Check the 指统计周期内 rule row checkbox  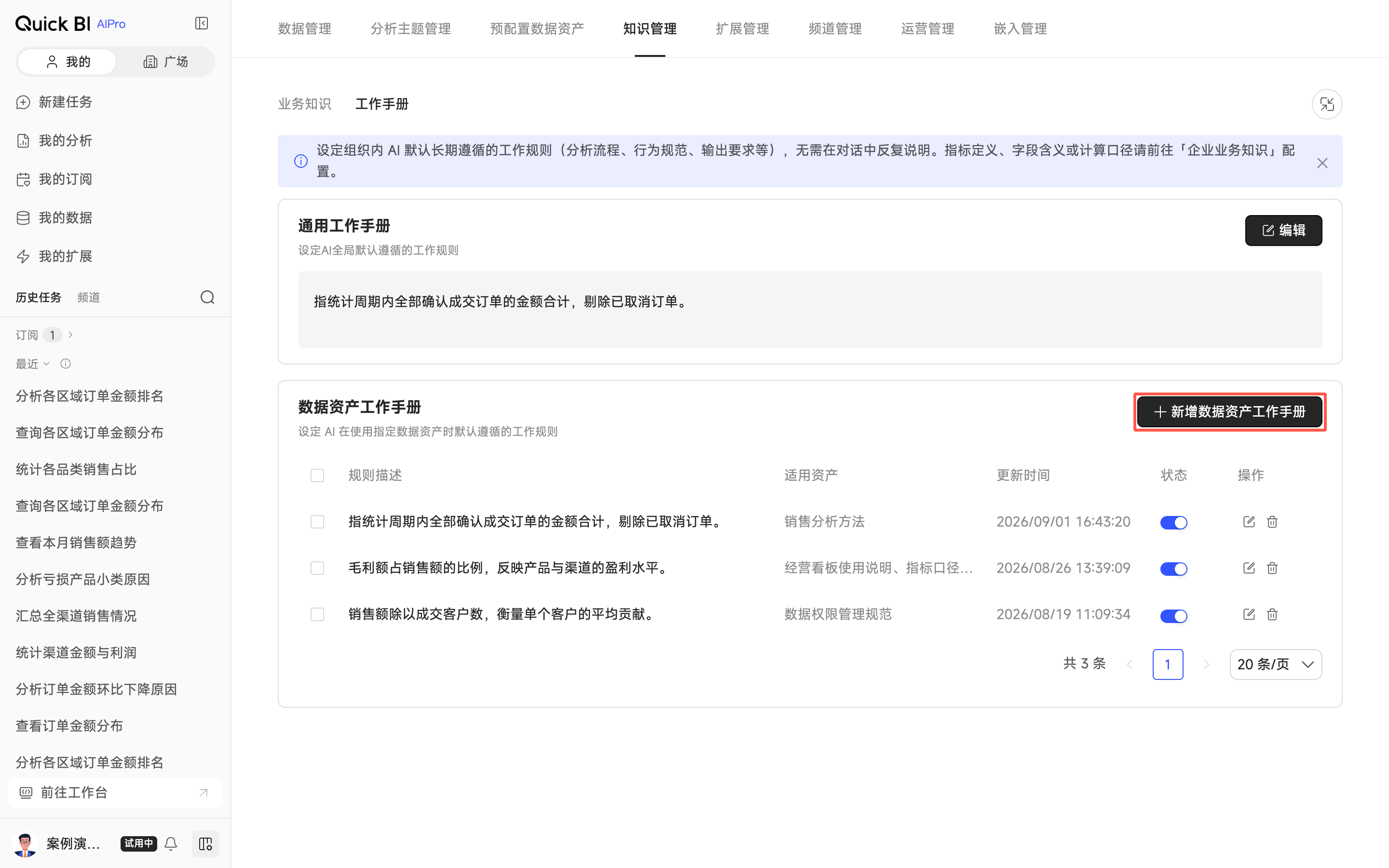pyautogui.click(x=317, y=521)
